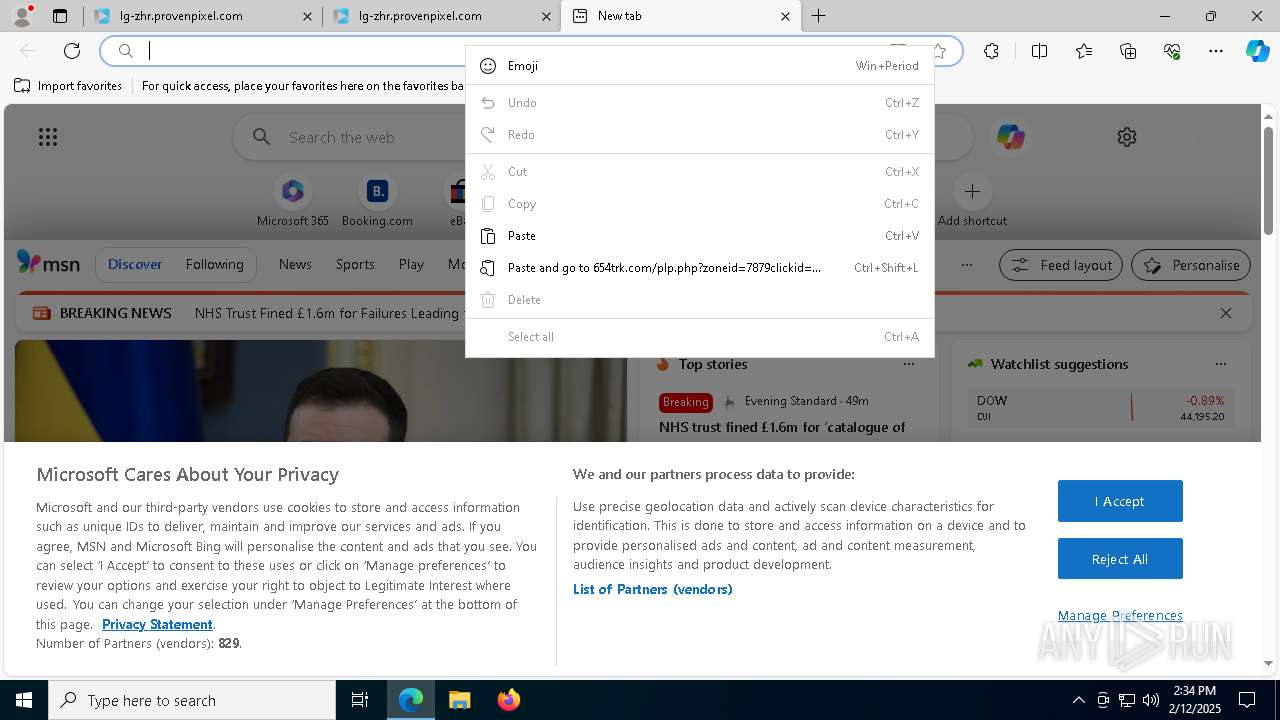This screenshot has height=720, width=1280.
Task: Open the Feed layout options
Action: pos(1061,265)
